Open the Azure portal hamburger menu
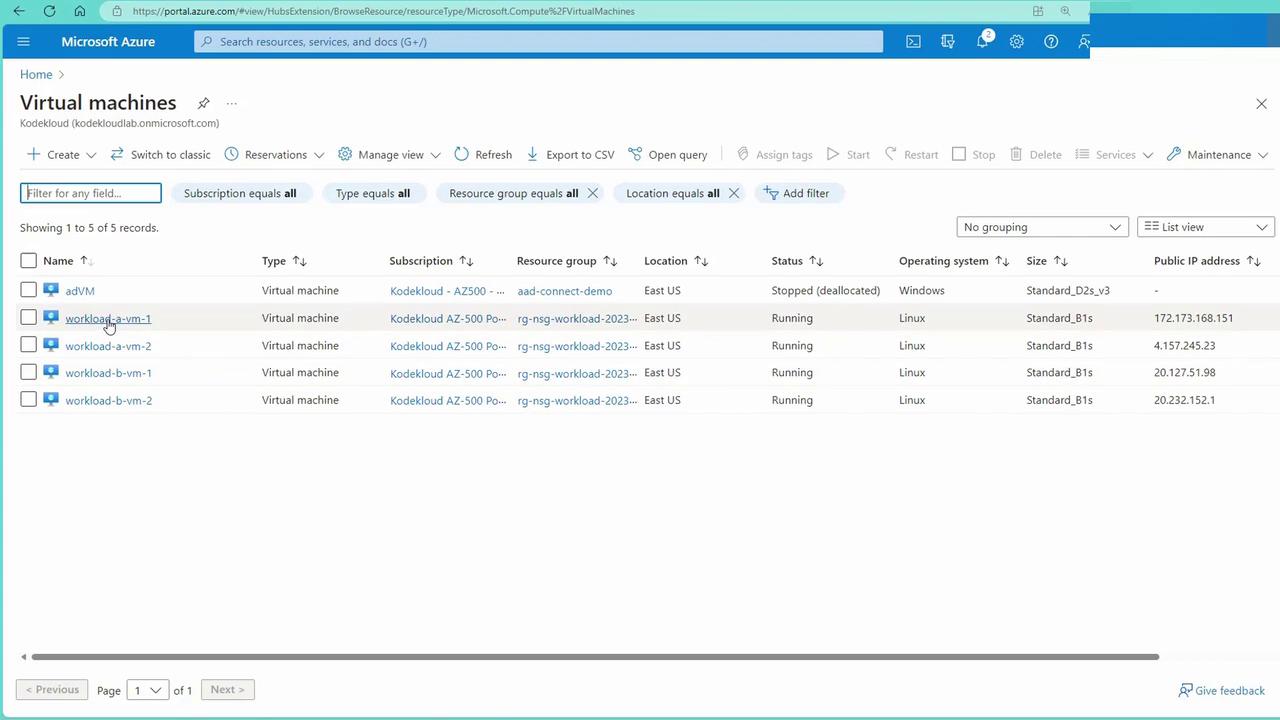The height and width of the screenshot is (720, 1280). (24, 42)
